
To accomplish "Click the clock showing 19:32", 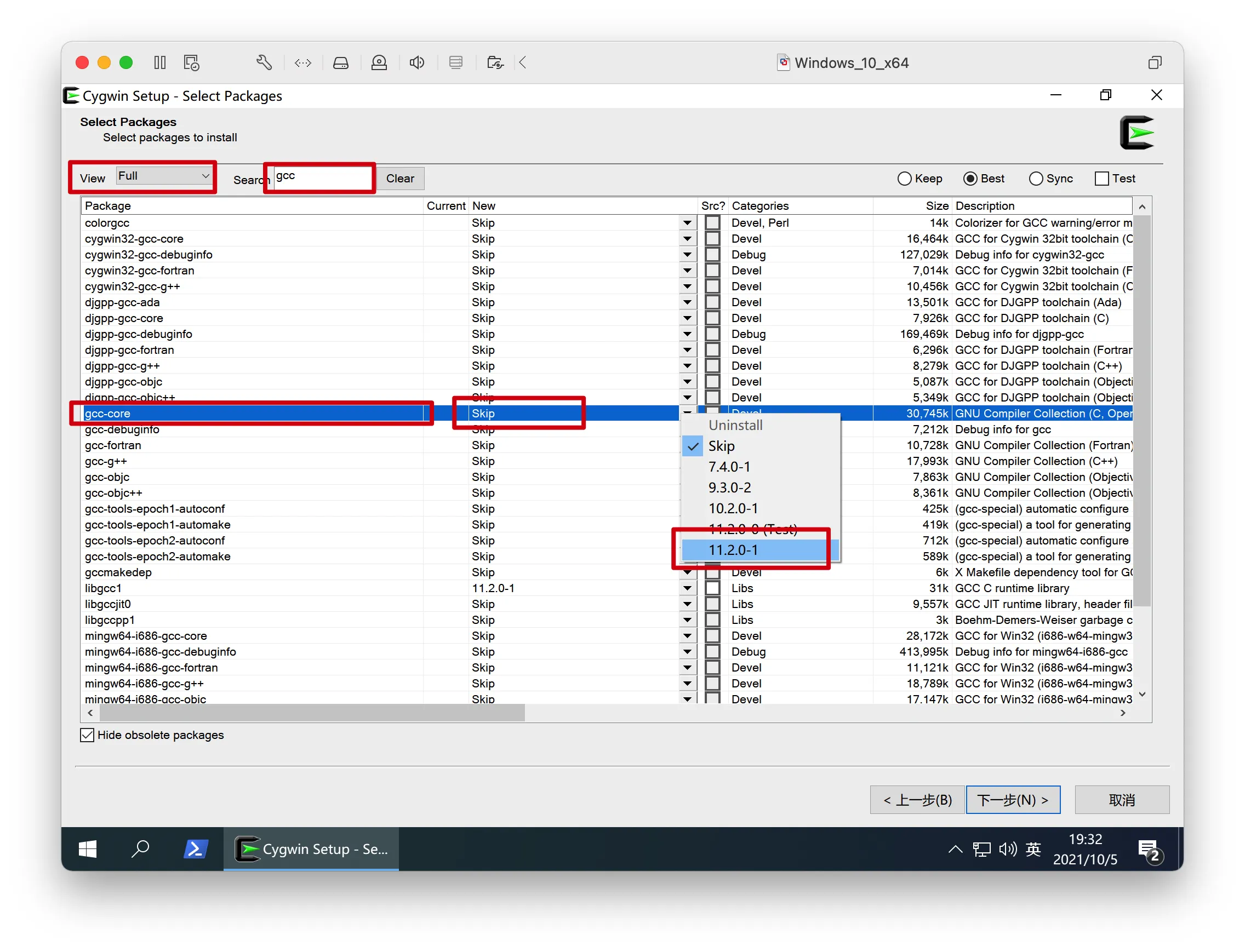I will [x=1084, y=839].
